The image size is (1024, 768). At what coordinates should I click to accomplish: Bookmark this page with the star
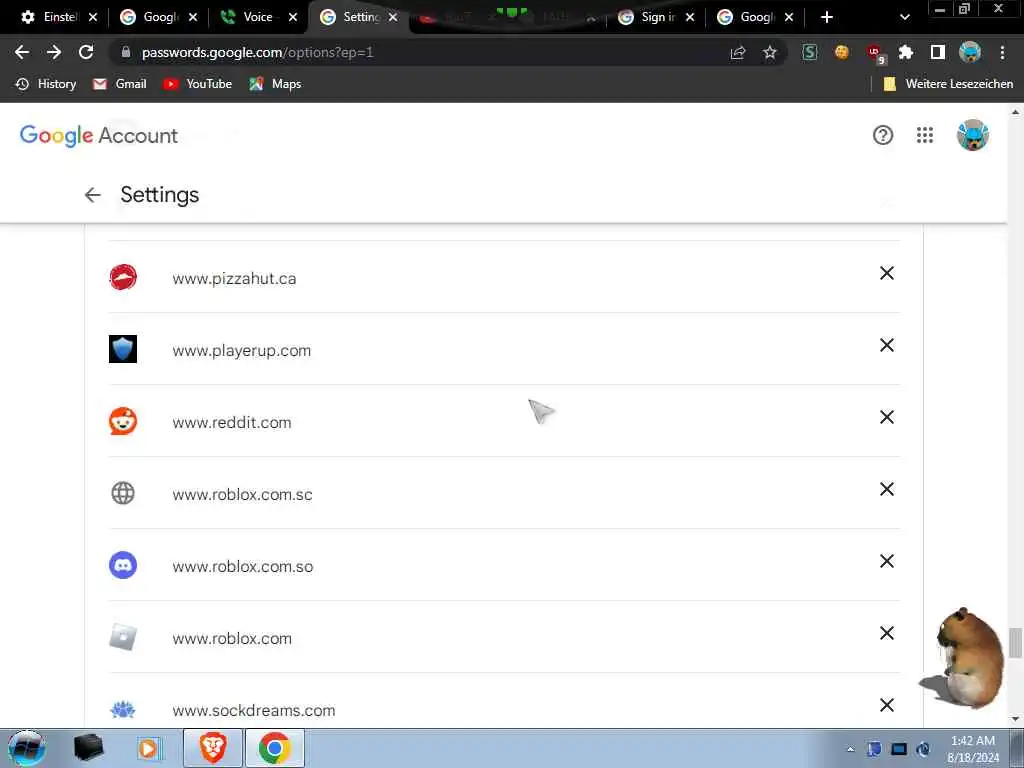click(770, 52)
